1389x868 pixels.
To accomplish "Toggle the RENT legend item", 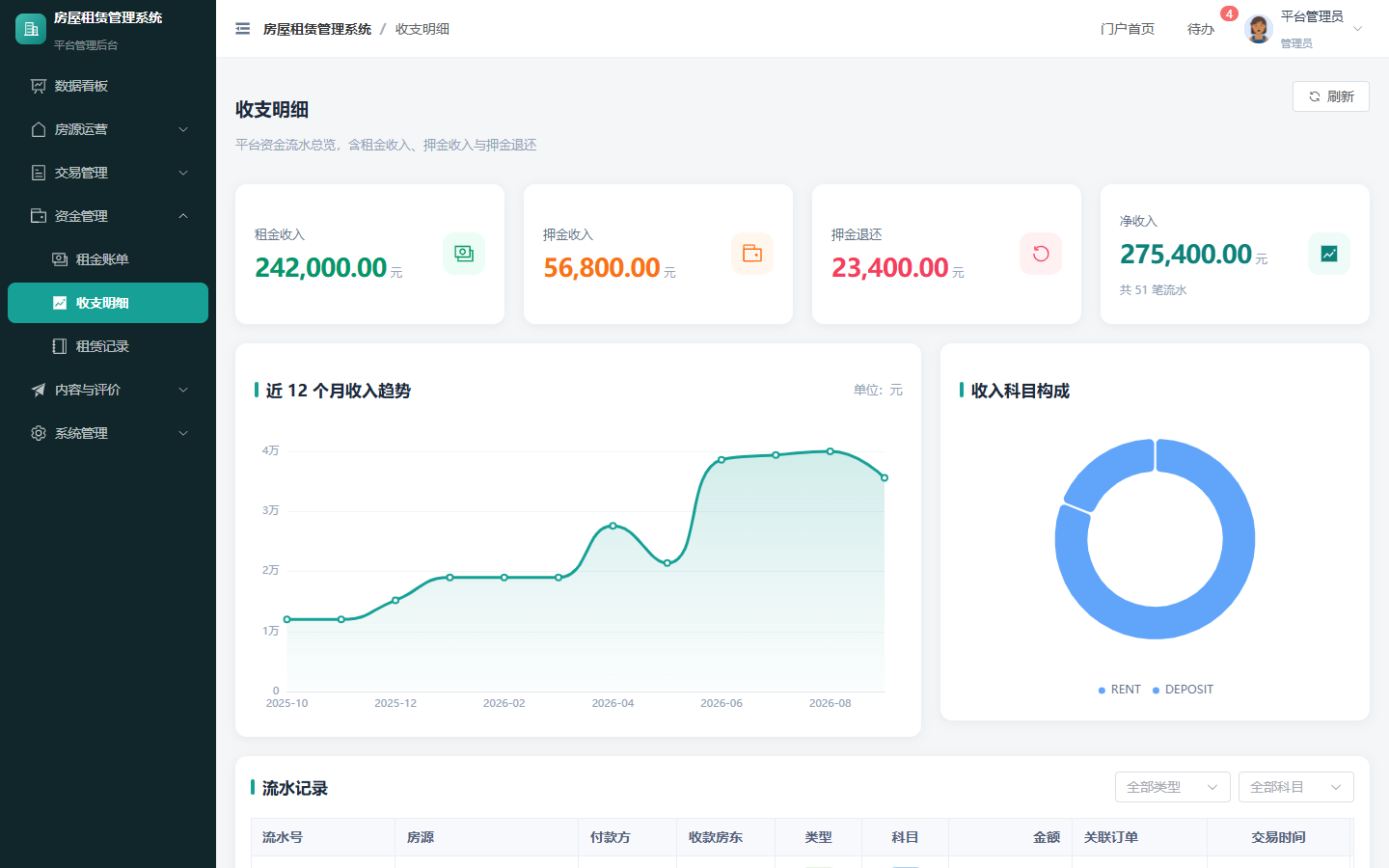I will pos(1120,690).
